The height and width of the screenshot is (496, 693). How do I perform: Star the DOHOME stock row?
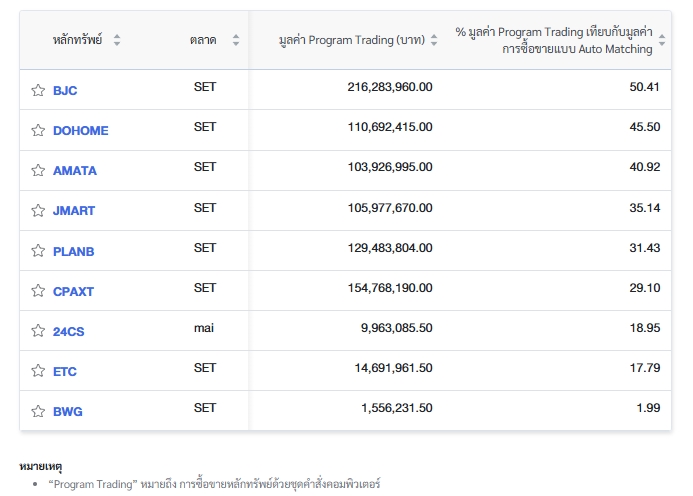click(38, 130)
